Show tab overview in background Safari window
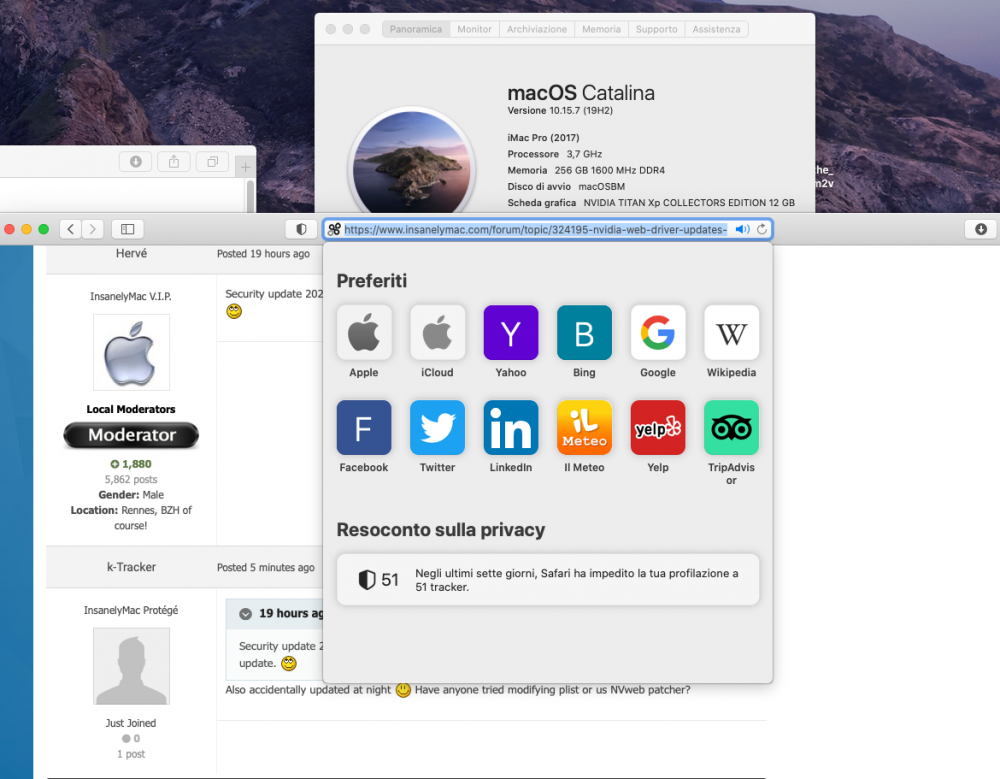Viewport: 1000px width, 779px height. 212,161
